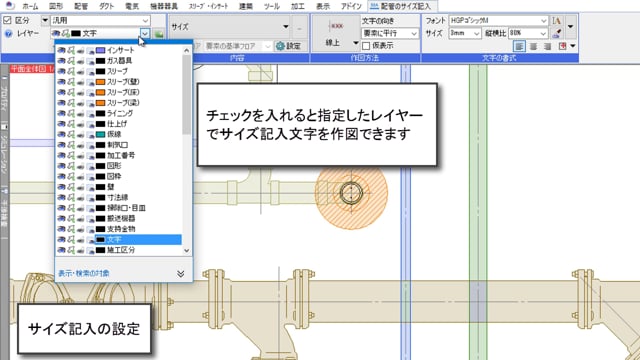Viewport: 640px width, 360px height.
Task: Open the 建築 ribbon tab
Action: coord(246,6)
